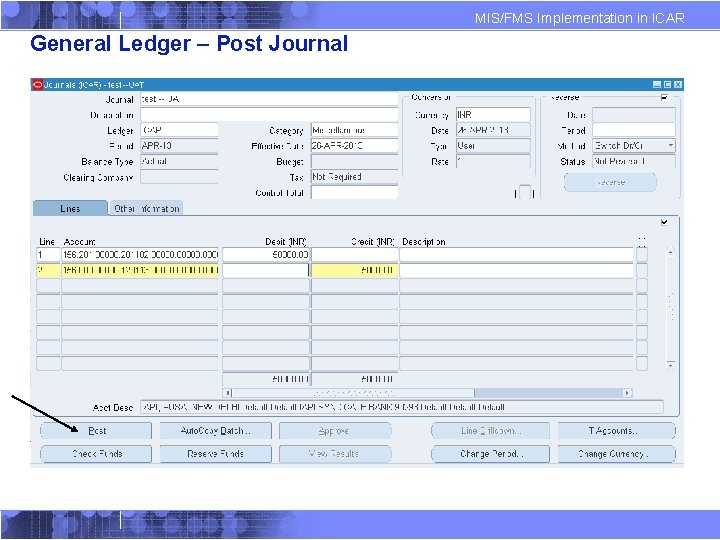Click horizontal scrollbar right arrow

pos(627,393)
